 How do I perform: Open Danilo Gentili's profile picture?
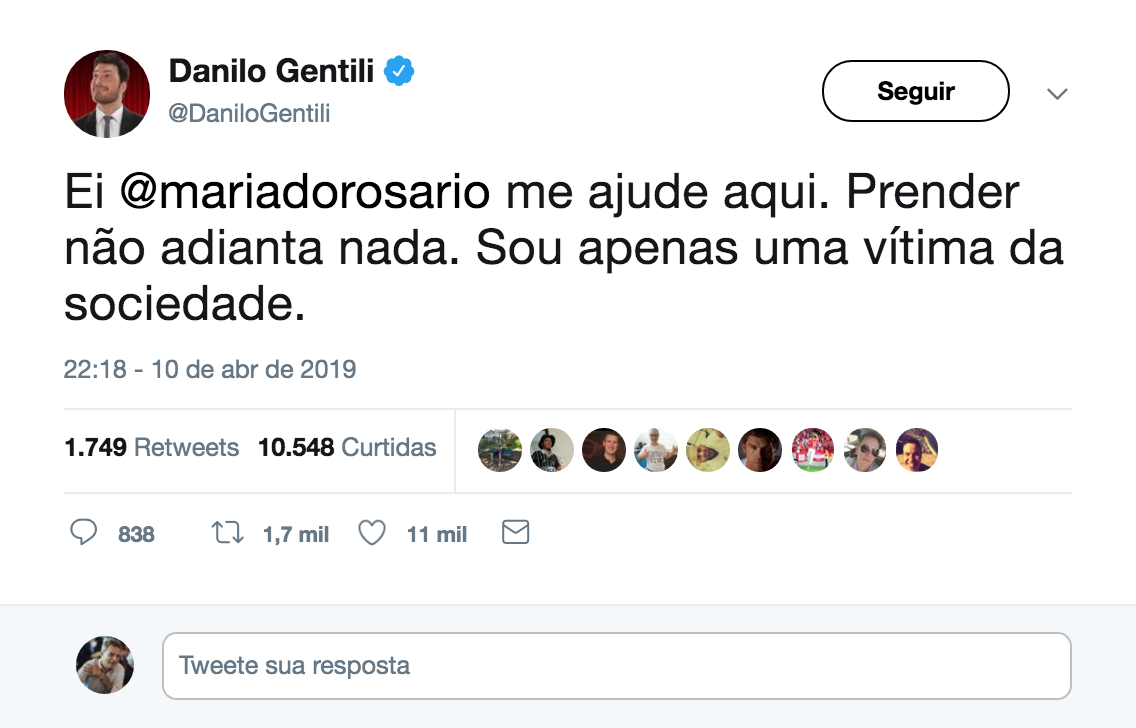107,94
